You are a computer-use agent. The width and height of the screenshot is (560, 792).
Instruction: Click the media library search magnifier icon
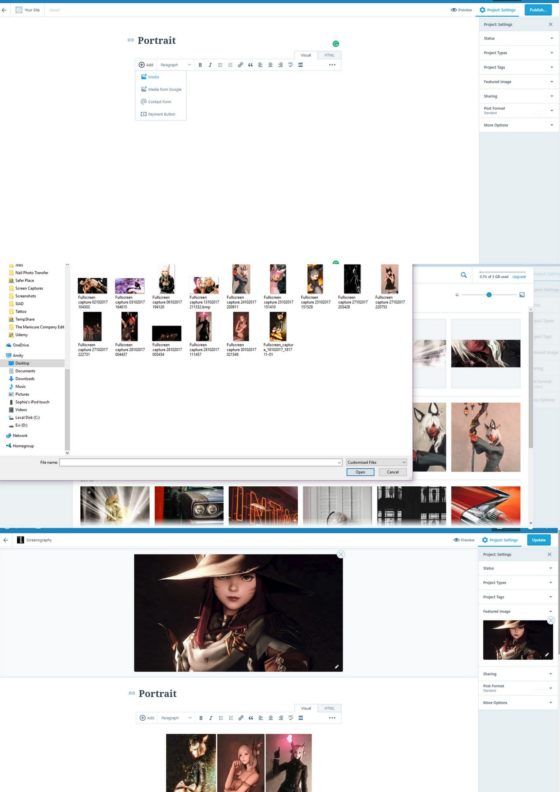[464, 275]
